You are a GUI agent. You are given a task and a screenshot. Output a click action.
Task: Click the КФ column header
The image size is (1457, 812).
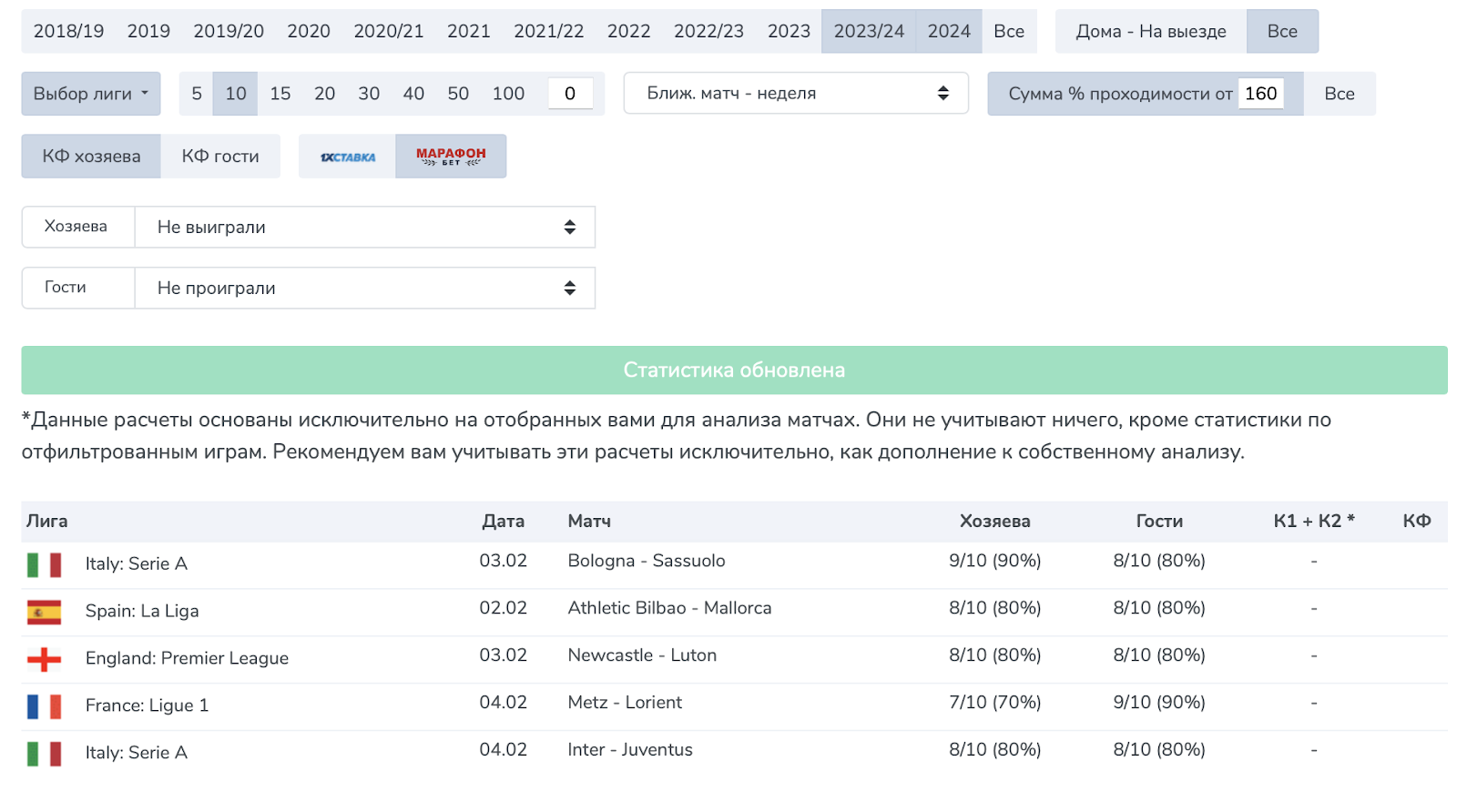click(x=1416, y=522)
